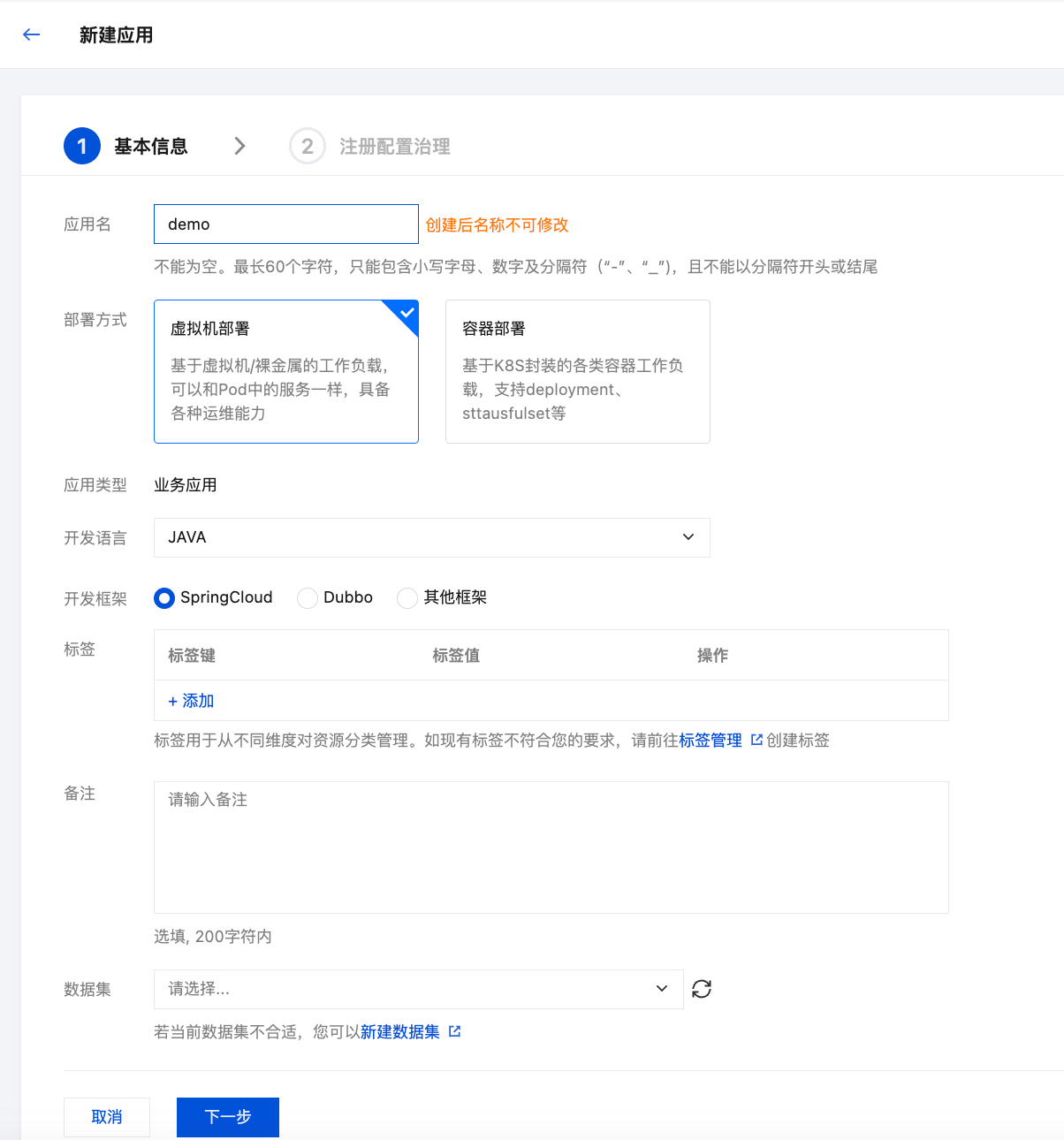Click step 1 number circle
Viewport: 1064px width, 1140px height.
(x=82, y=146)
